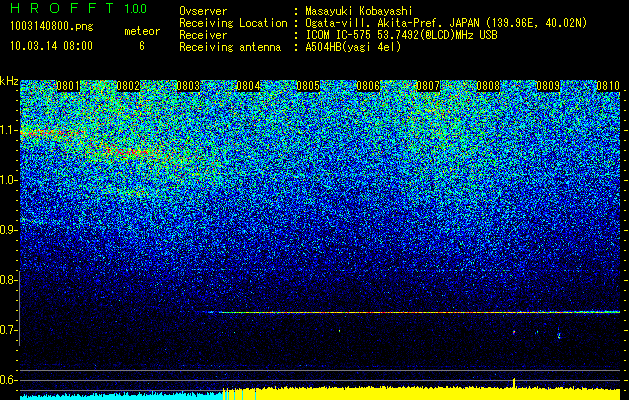
Task: Click the 0807 time marker
Action: tap(428, 86)
